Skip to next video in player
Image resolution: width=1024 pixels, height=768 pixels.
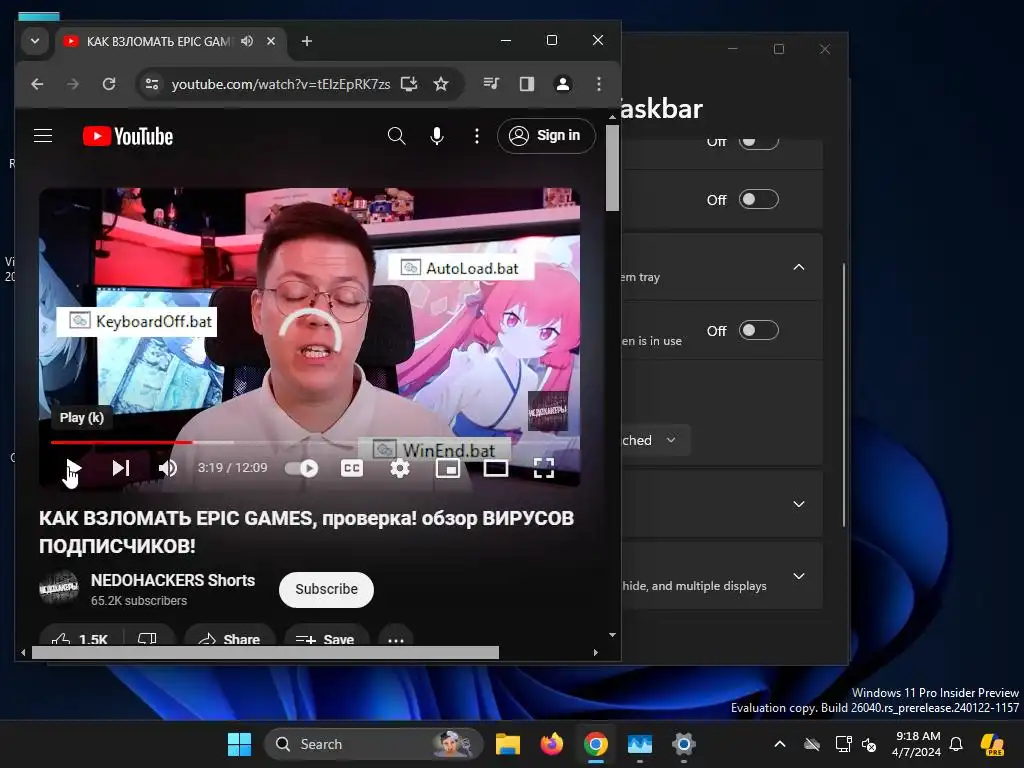click(x=121, y=468)
